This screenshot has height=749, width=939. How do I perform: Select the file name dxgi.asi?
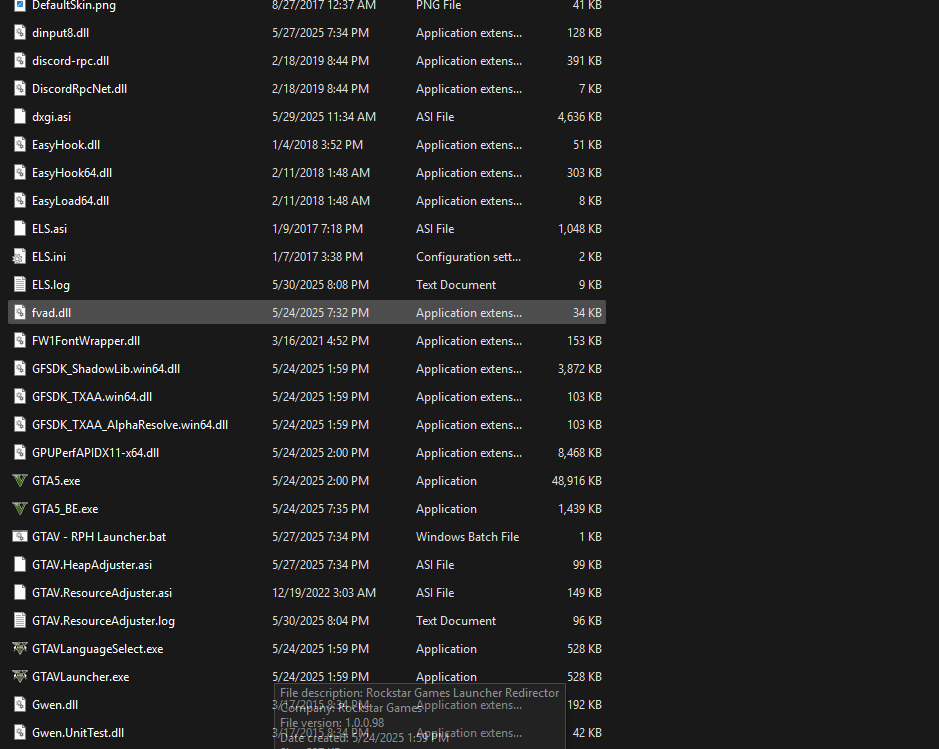[x=52, y=117]
